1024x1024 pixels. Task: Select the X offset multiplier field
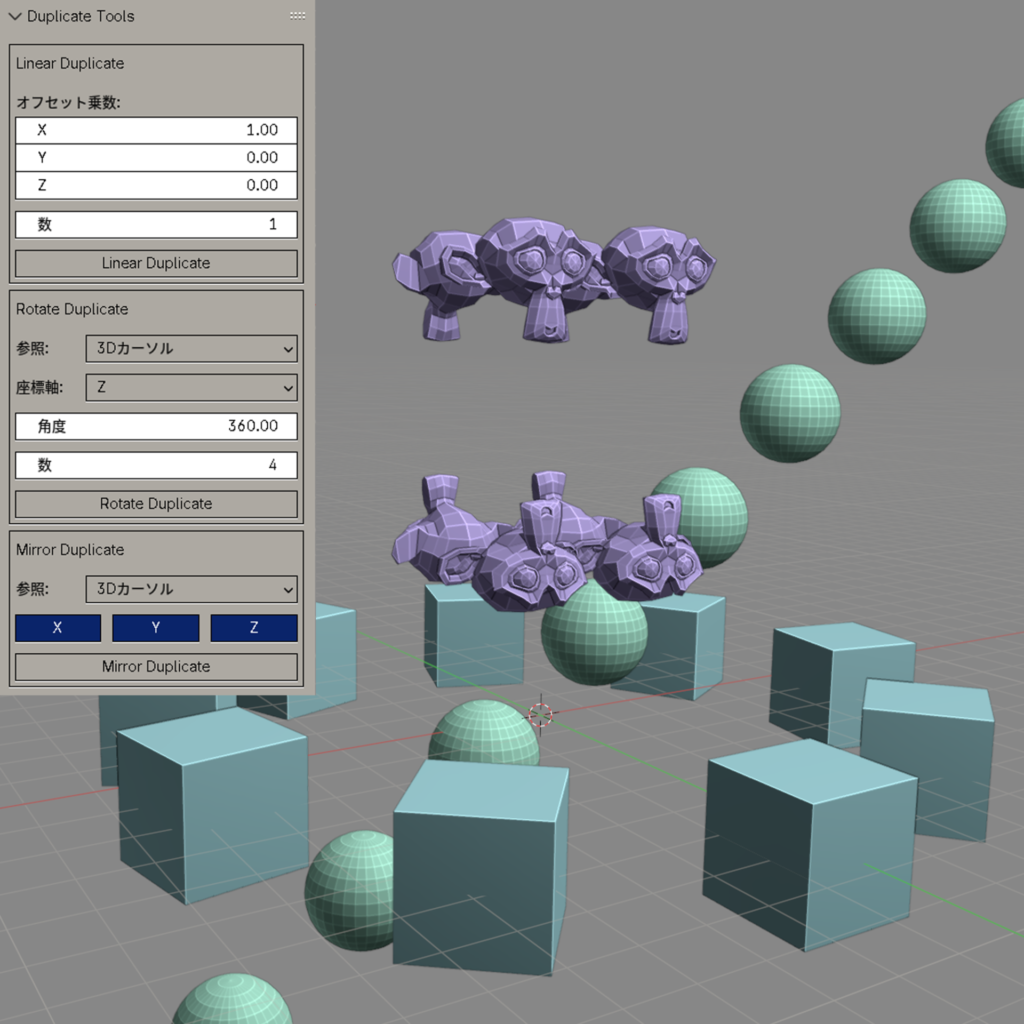click(156, 130)
